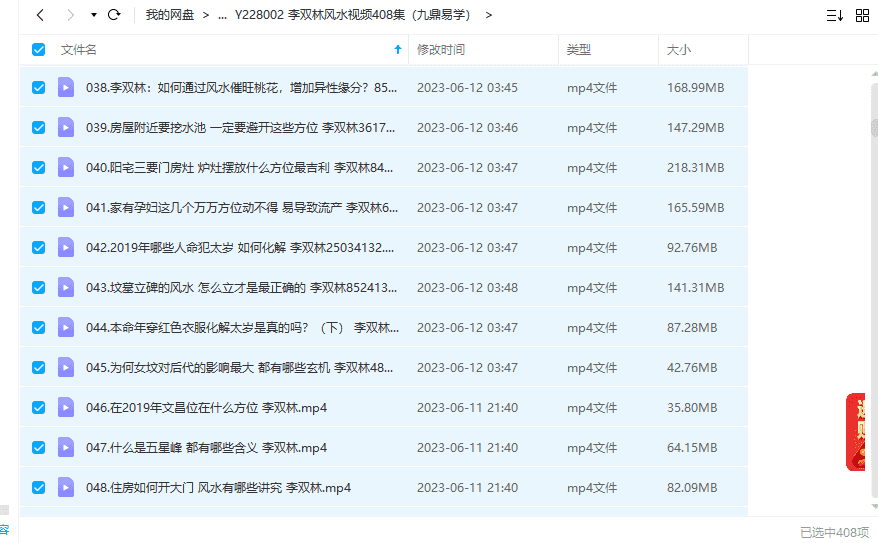
Task: Open file 048.住房如何开大门 风水有哪些讲究
Action: (x=218, y=488)
